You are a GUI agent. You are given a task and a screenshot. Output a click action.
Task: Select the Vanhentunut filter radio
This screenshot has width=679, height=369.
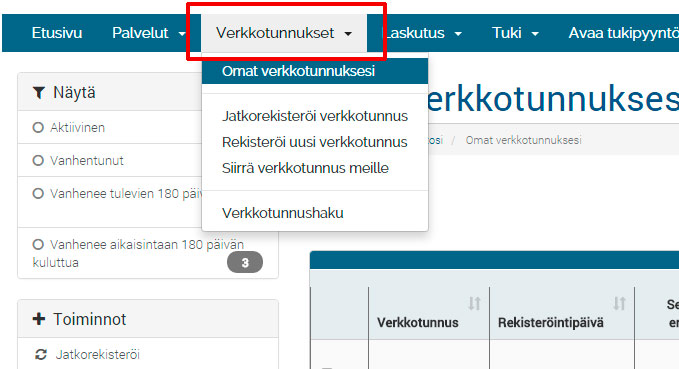[x=38, y=160]
